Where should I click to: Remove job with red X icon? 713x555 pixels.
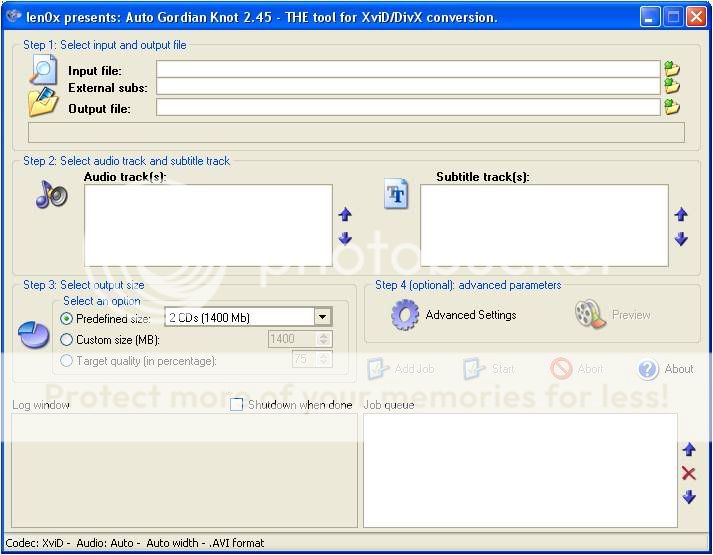tap(688, 473)
